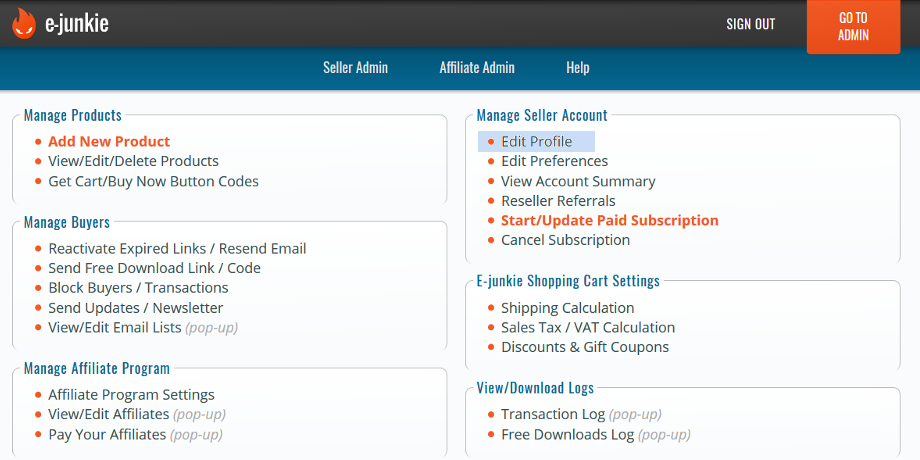Open View/Edit/Delete Products
Screen dimensions: 920x460
tap(133, 161)
